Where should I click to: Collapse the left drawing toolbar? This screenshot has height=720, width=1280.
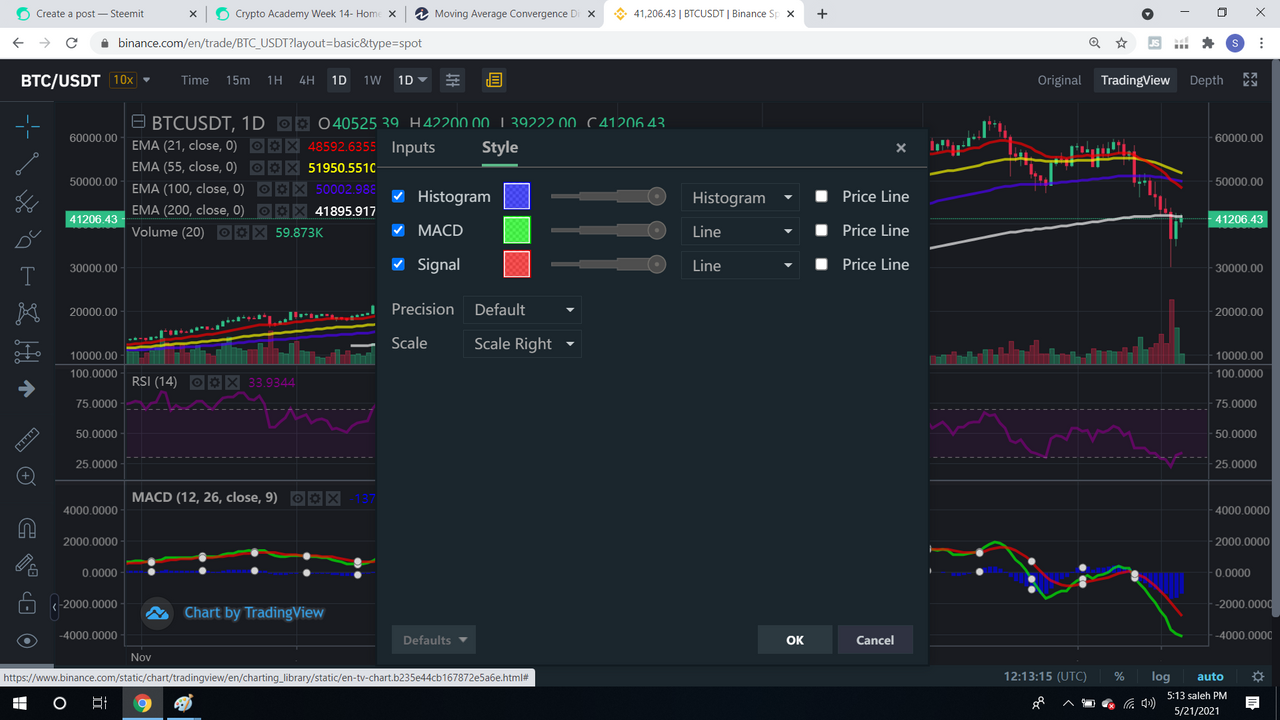[x=54, y=606]
